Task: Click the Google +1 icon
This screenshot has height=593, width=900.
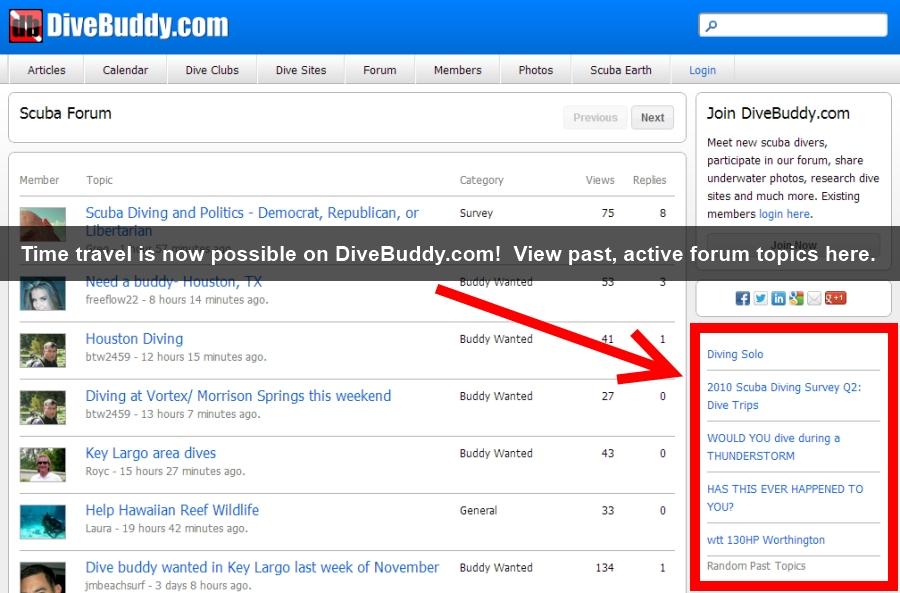Action: pos(835,298)
